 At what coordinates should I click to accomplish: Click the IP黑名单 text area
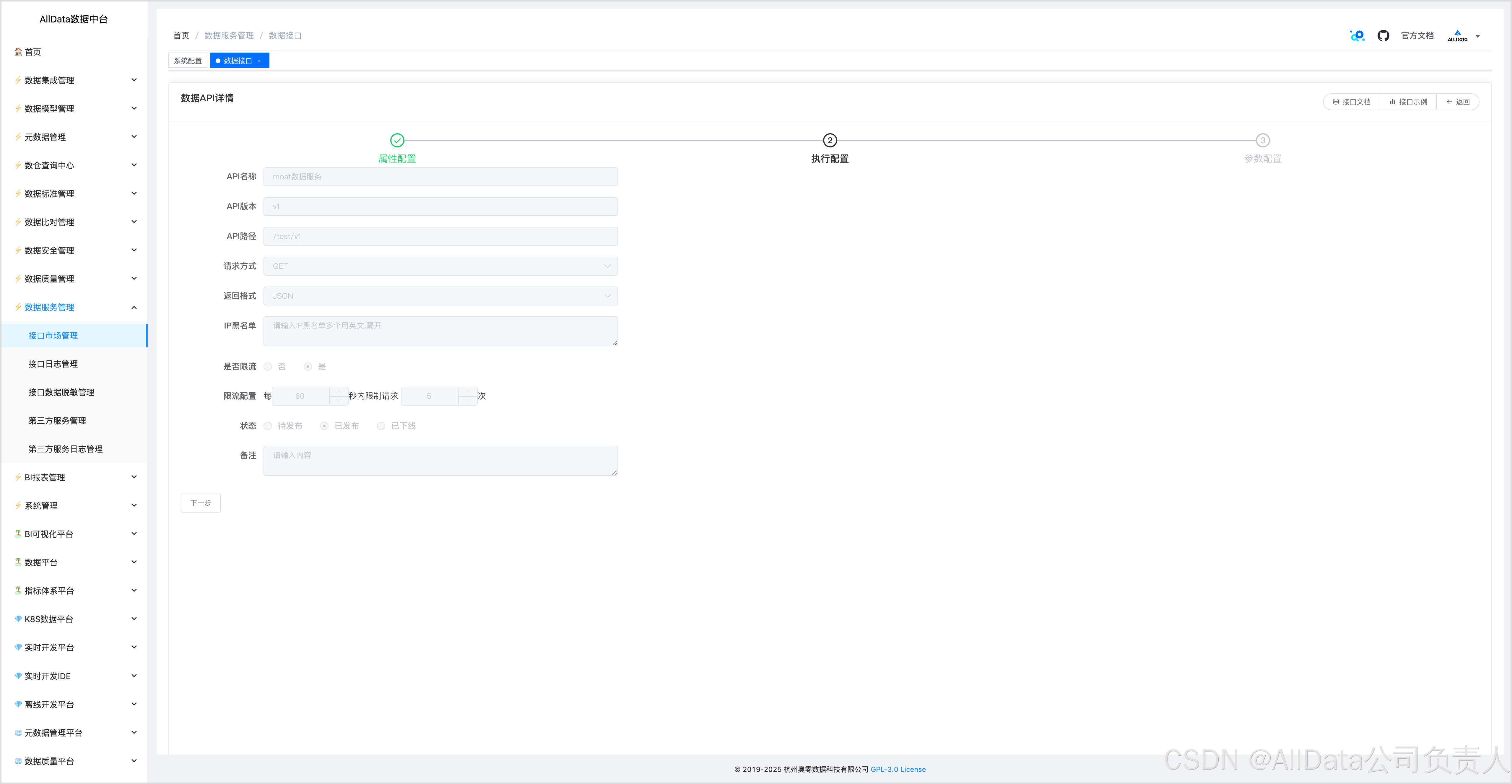coord(440,331)
